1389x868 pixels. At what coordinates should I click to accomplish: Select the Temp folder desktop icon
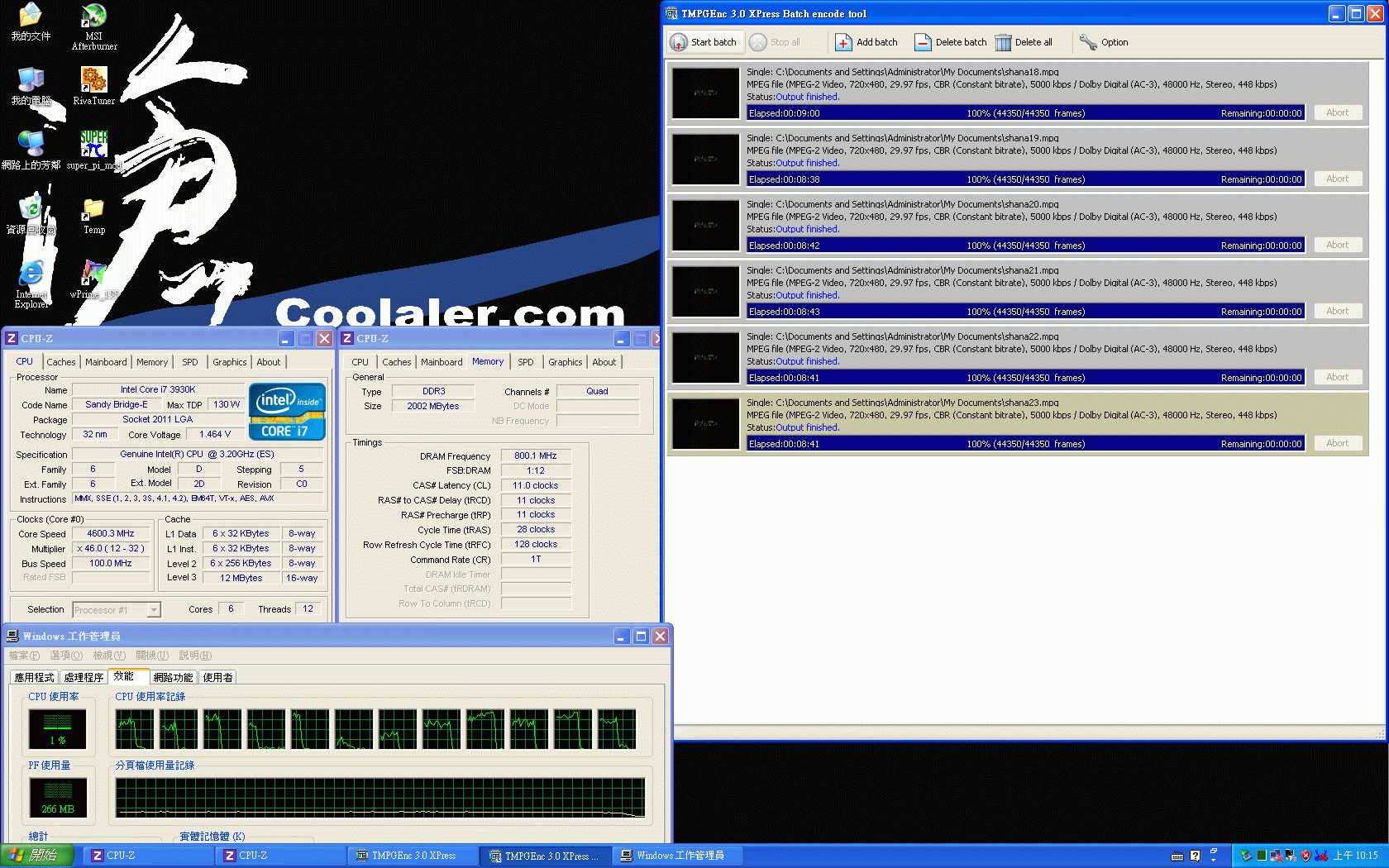pyautogui.click(x=93, y=216)
